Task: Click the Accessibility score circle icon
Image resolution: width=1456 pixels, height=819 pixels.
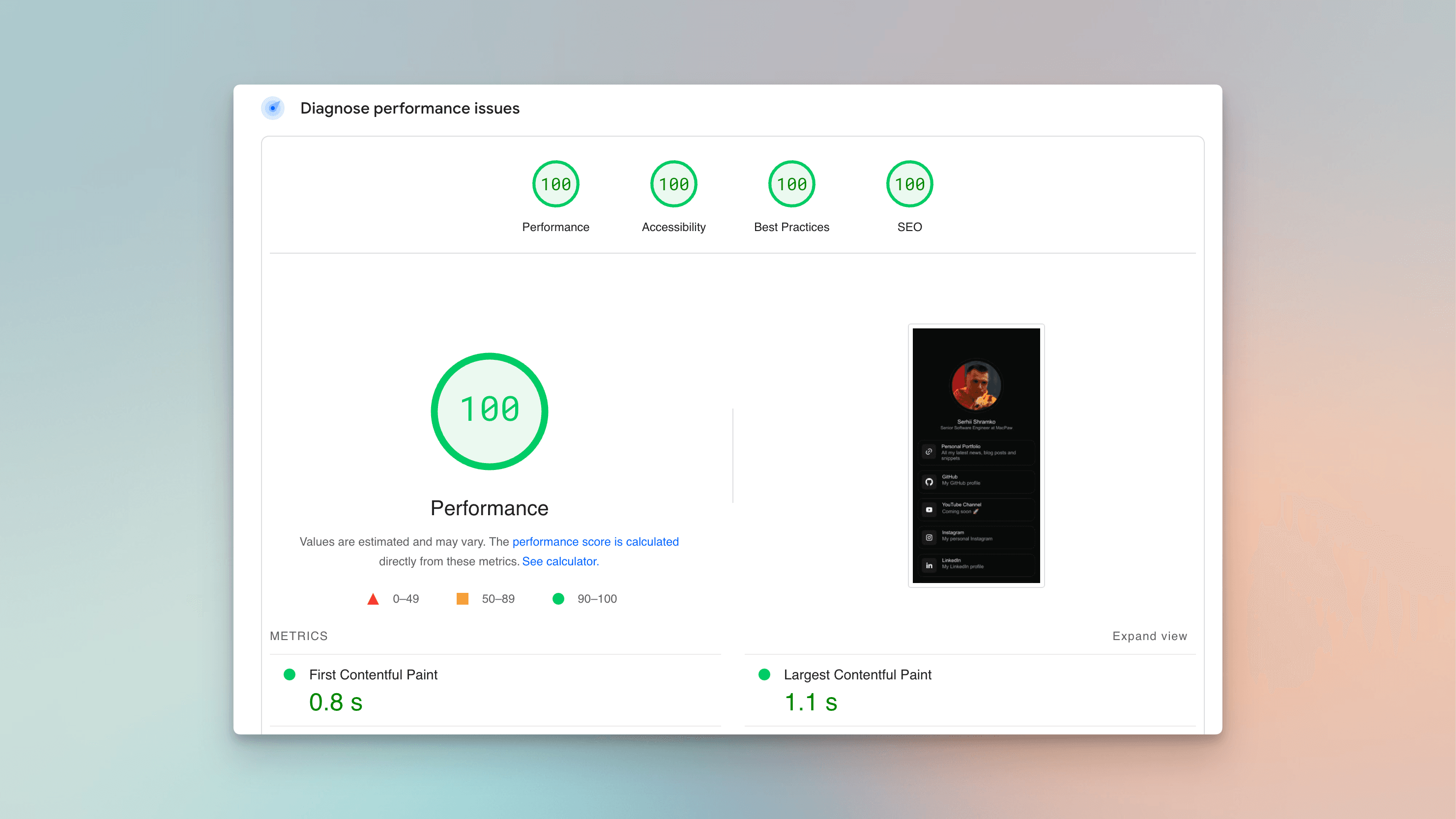Action: pos(673,184)
